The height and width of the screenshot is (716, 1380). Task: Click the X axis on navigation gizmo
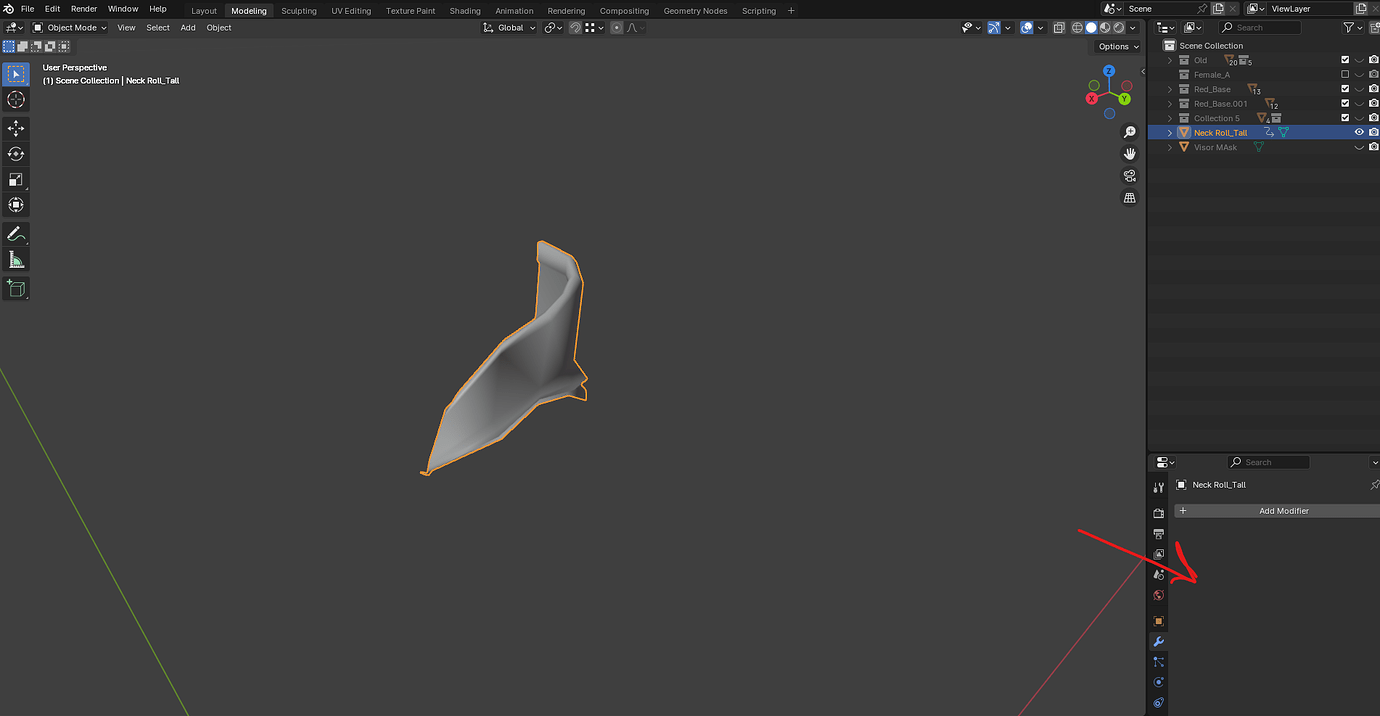[x=1092, y=99]
